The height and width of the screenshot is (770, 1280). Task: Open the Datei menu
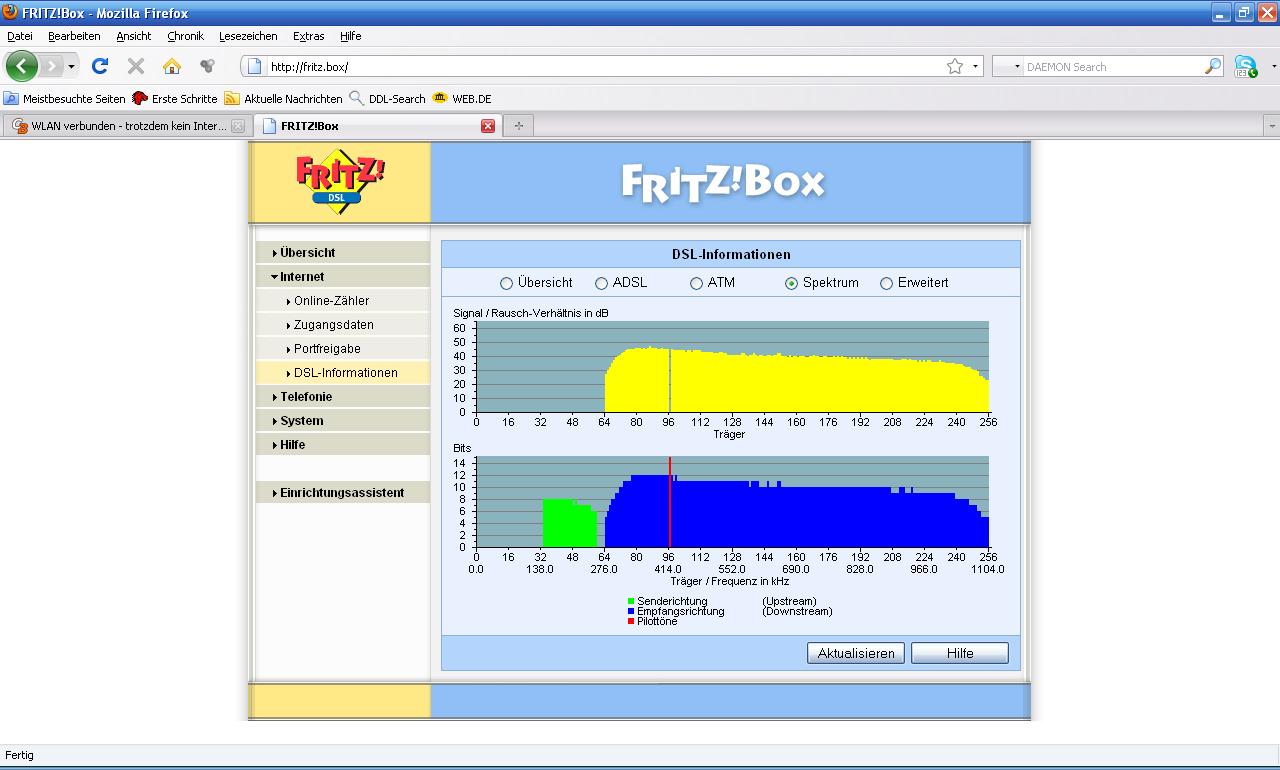coord(20,36)
